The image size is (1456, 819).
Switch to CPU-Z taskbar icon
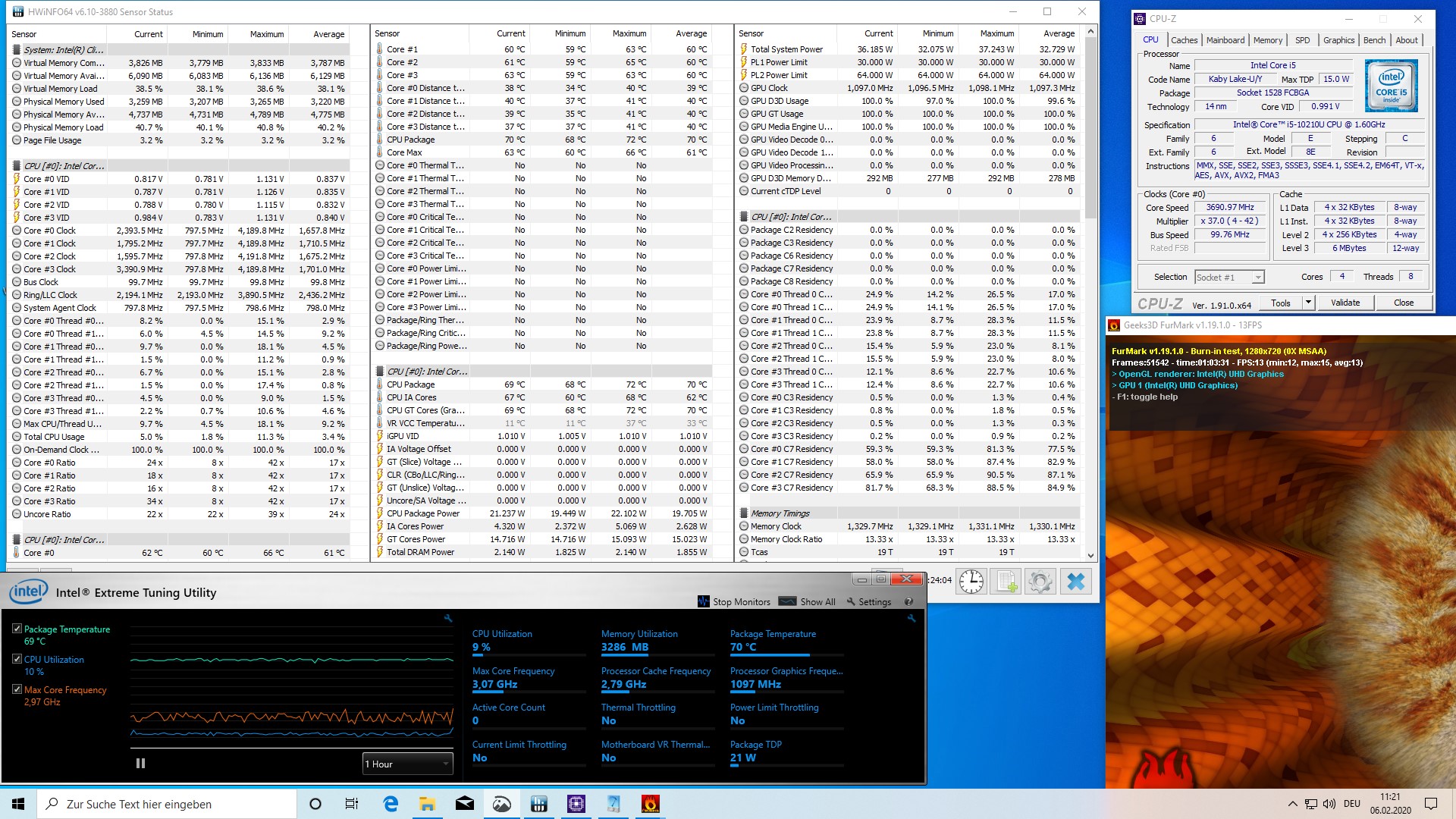pos(576,804)
